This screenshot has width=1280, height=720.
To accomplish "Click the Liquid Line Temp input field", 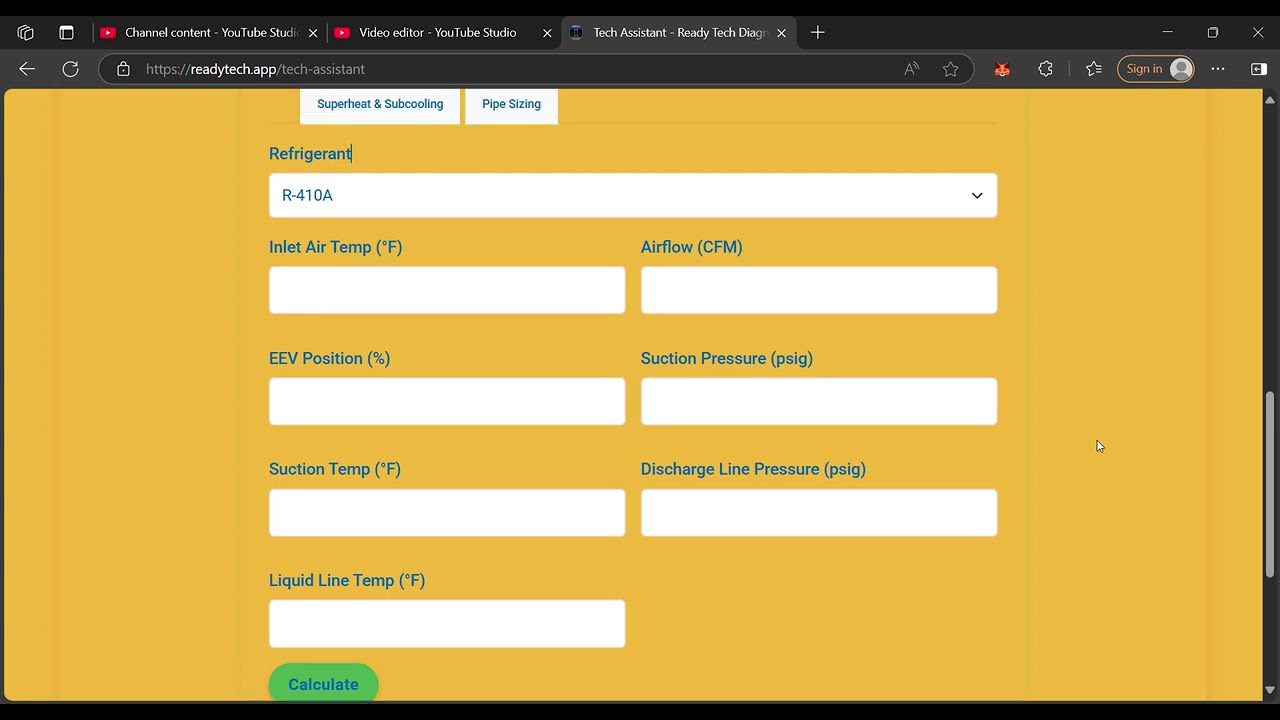I will (x=447, y=623).
